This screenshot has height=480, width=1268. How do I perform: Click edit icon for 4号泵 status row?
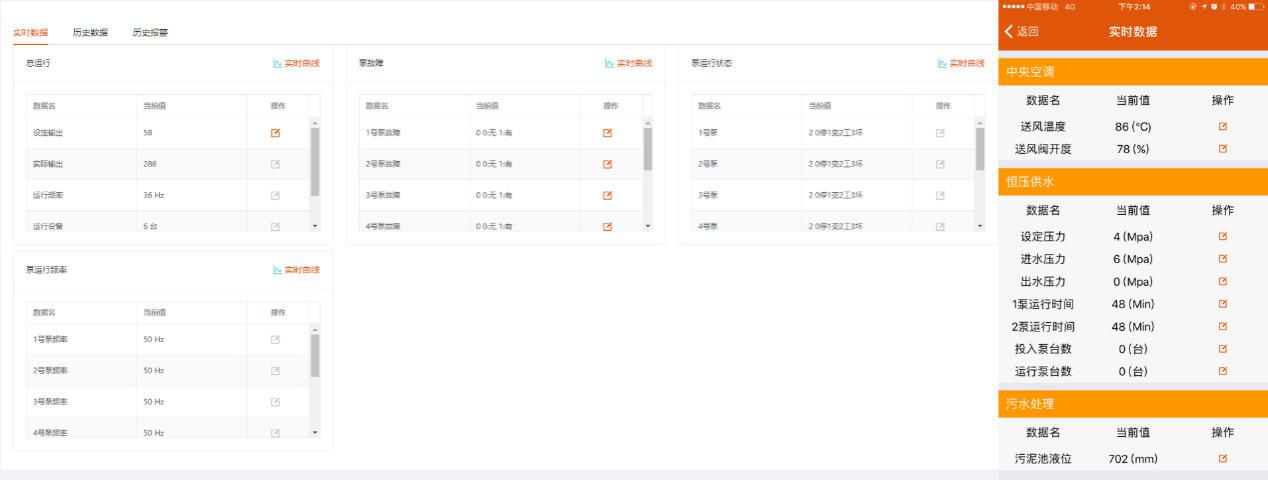pyautogui.click(x=940, y=226)
